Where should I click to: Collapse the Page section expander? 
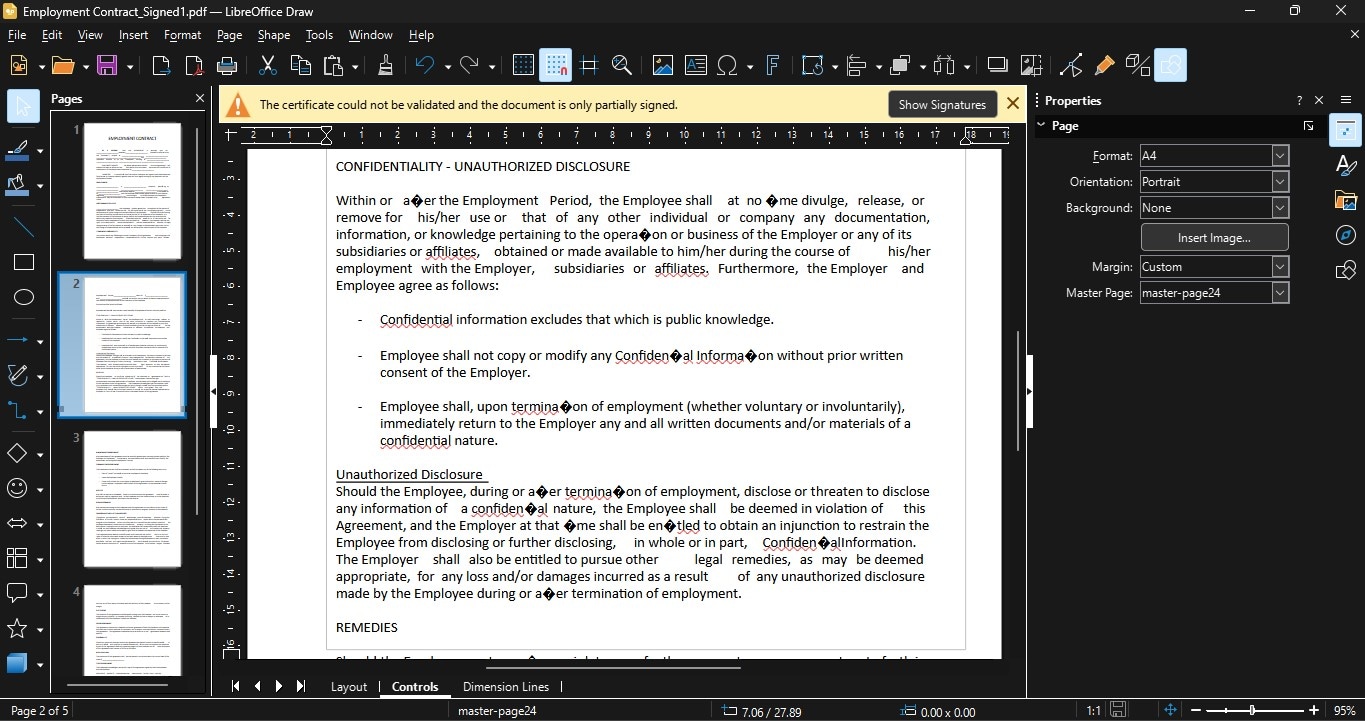(x=1041, y=126)
